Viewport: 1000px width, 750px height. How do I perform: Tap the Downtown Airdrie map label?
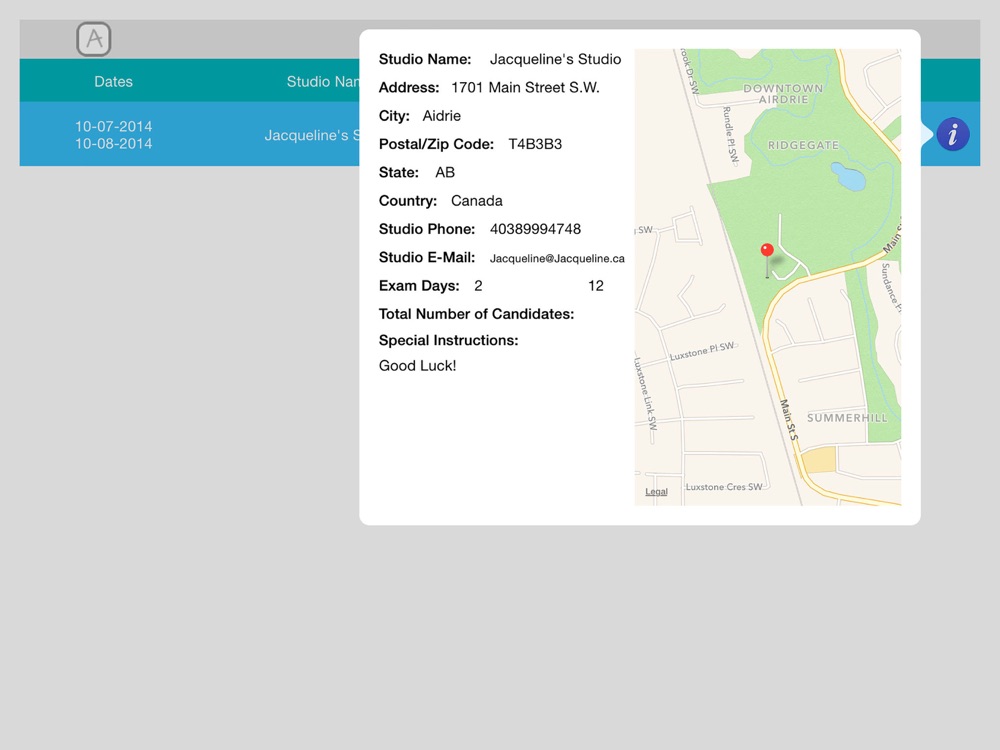click(x=783, y=94)
